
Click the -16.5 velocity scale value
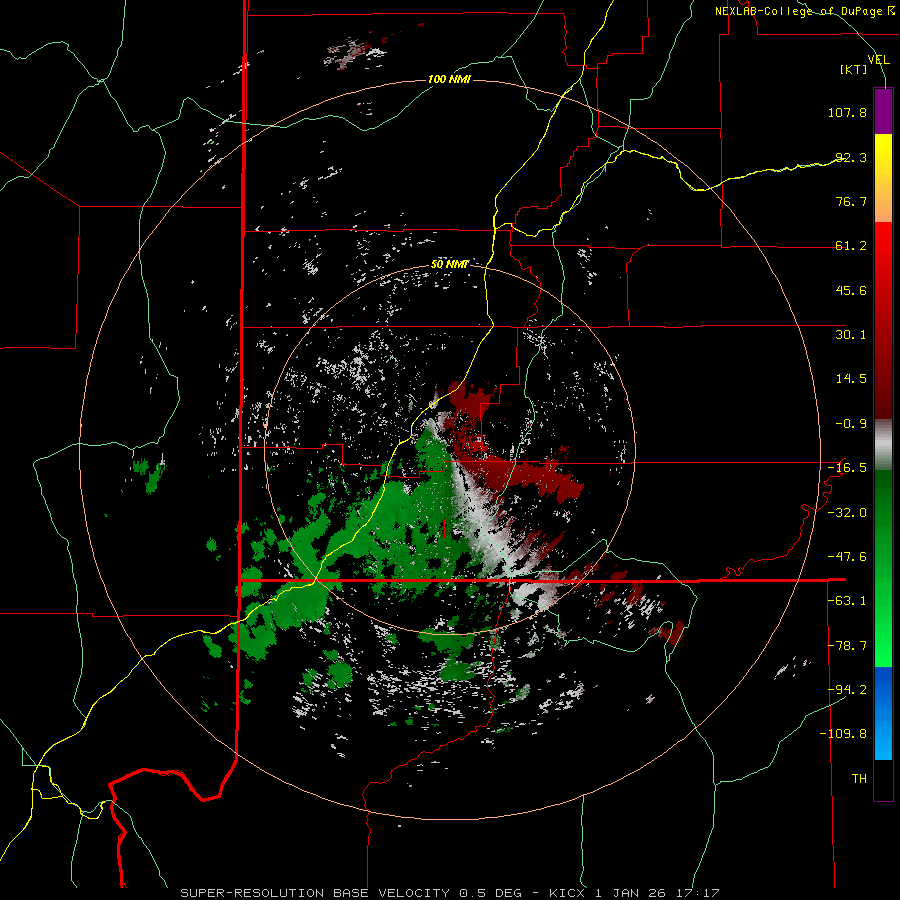(847, 468)
